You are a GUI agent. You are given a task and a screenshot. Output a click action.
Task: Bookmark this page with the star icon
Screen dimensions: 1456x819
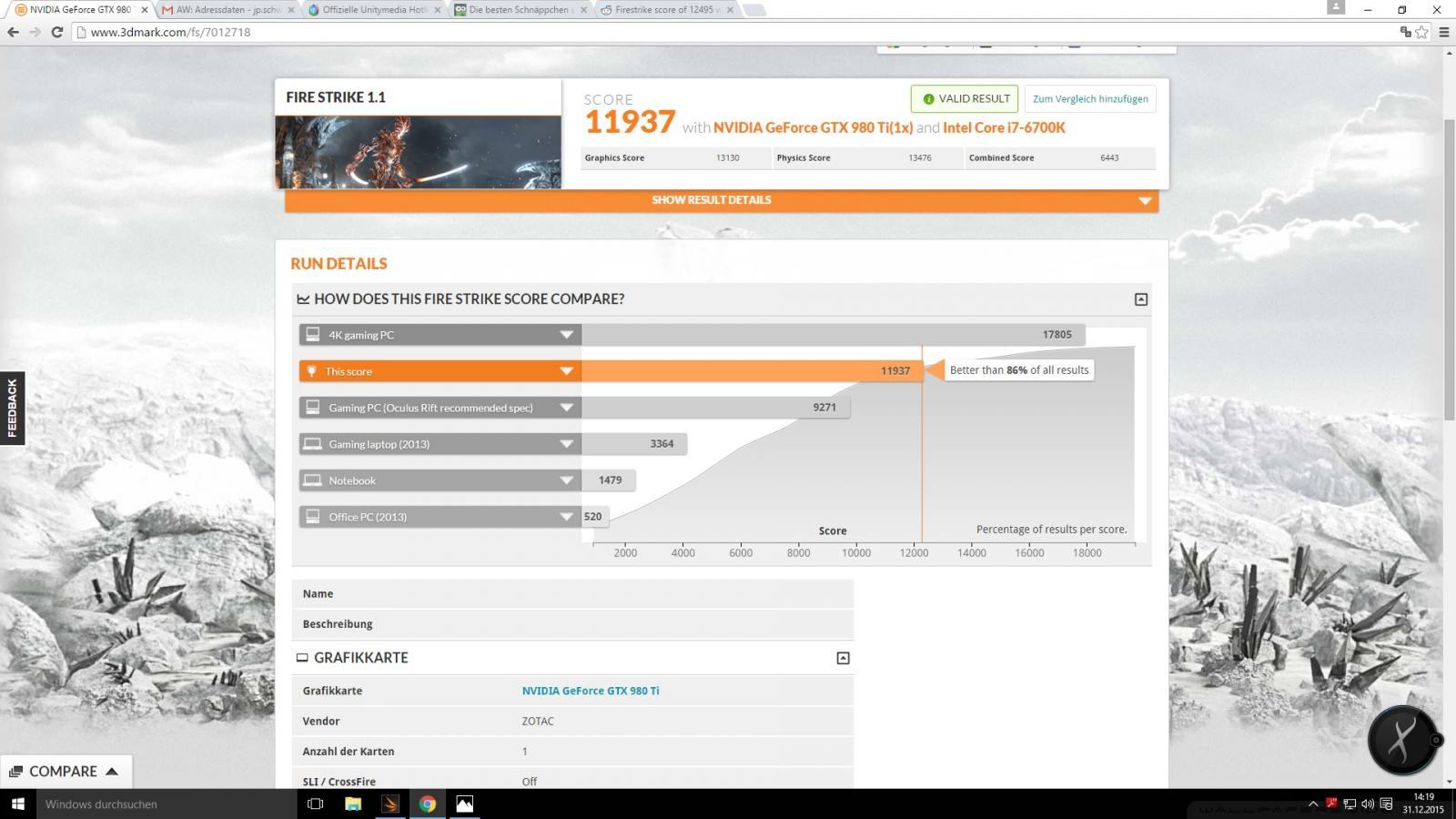point(1422,32)
